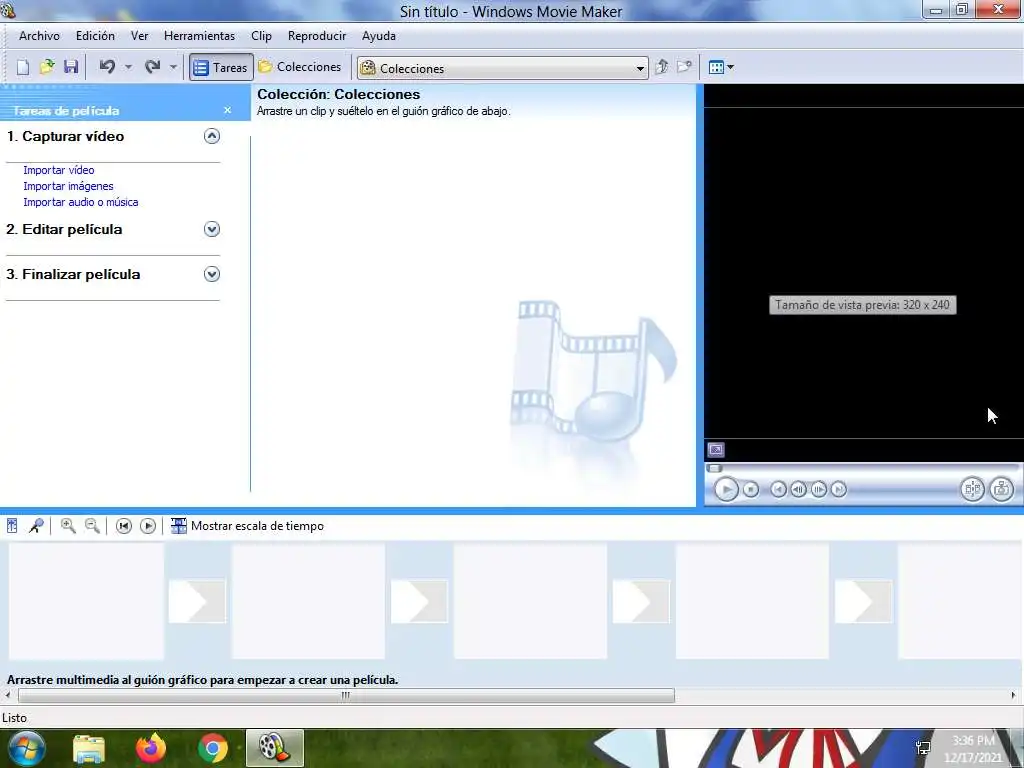Undo the last action
This screenshot has width=1024, height=768.
(107, 67)
